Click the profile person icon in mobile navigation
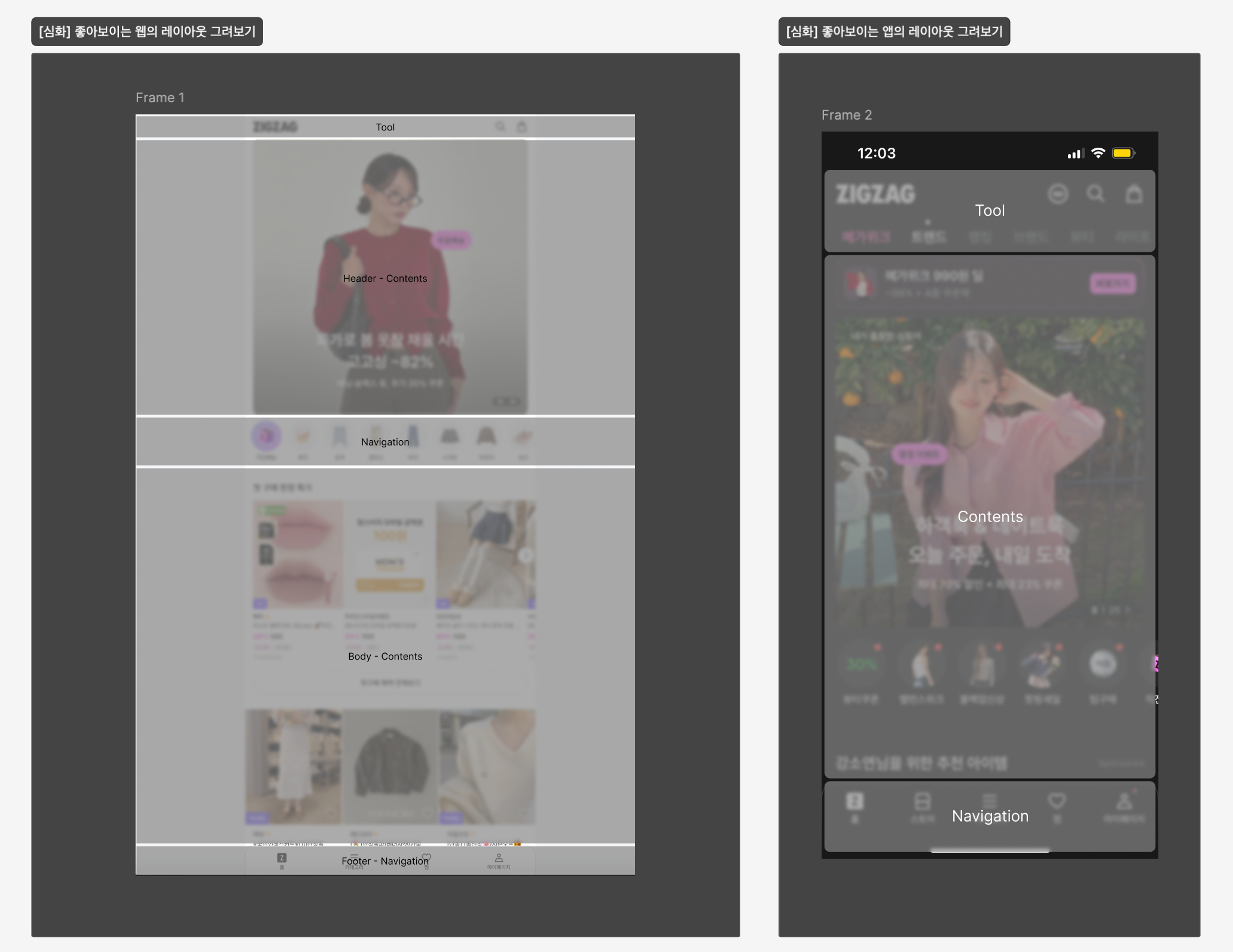 point(1124,801)
